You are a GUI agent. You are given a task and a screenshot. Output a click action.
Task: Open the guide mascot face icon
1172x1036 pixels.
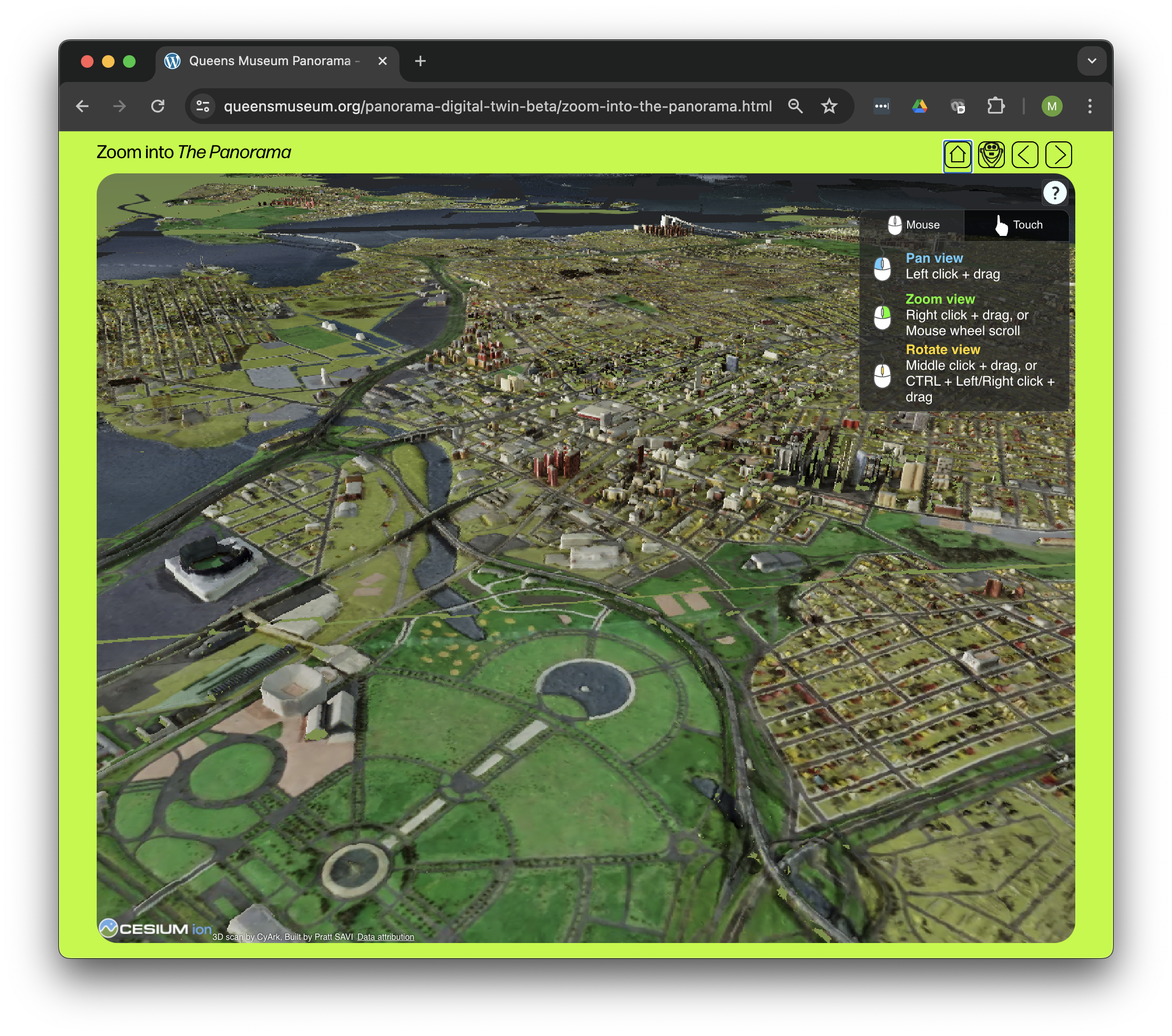click(991, 154)
